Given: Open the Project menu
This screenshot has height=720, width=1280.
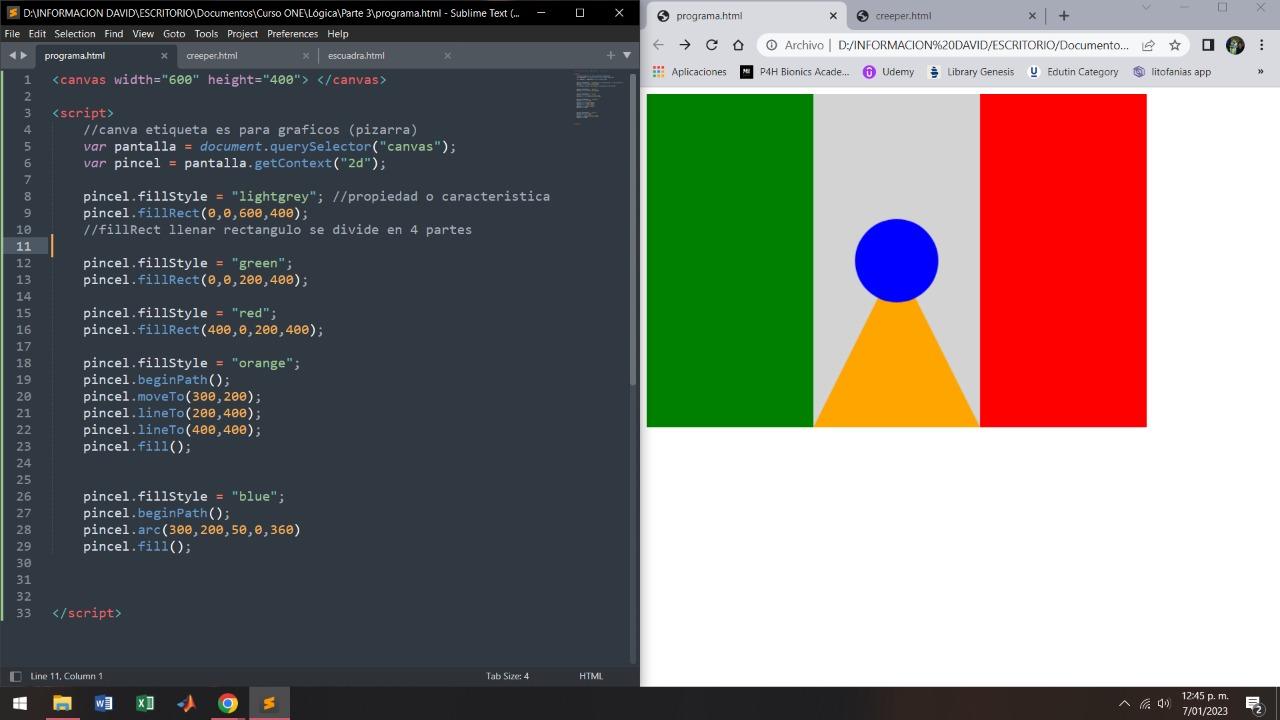Looking at the screenshot, I should (x=242, y=33).
